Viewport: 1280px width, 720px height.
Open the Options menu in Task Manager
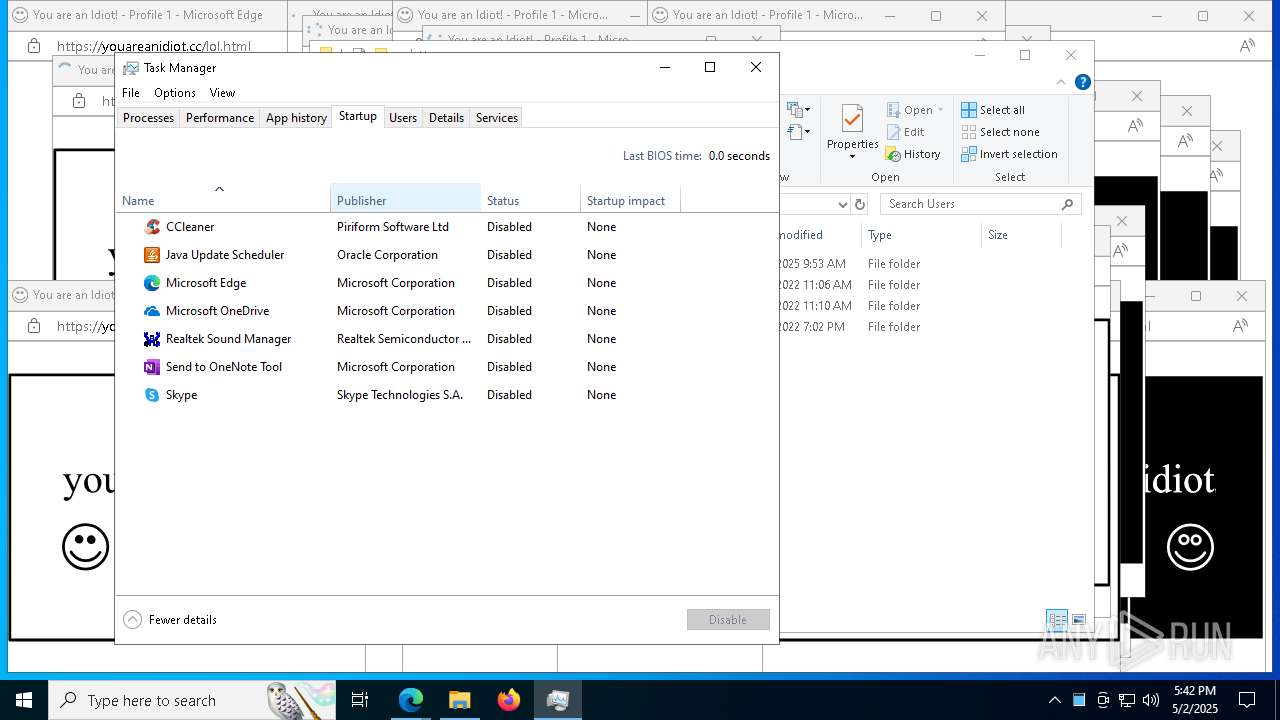coord(175,93)
